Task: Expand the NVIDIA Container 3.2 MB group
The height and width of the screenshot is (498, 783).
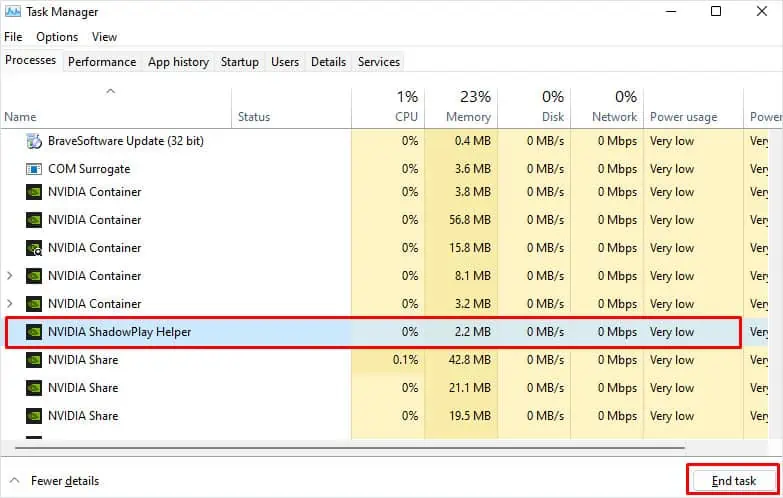Action: (10, 304)
